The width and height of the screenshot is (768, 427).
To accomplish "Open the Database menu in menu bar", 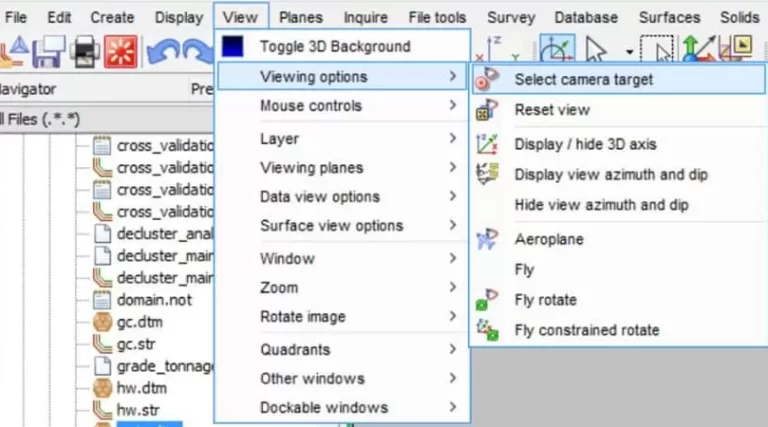I will pos(586,17).
